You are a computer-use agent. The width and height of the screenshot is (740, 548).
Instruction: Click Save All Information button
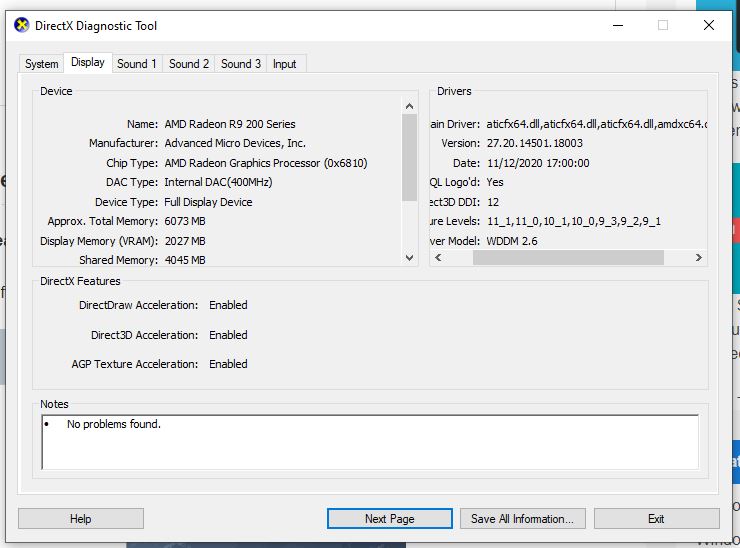click(522, 519)
